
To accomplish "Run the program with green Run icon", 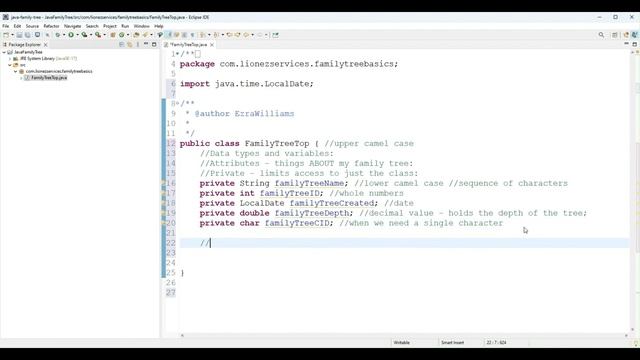I will coord(71,35).
